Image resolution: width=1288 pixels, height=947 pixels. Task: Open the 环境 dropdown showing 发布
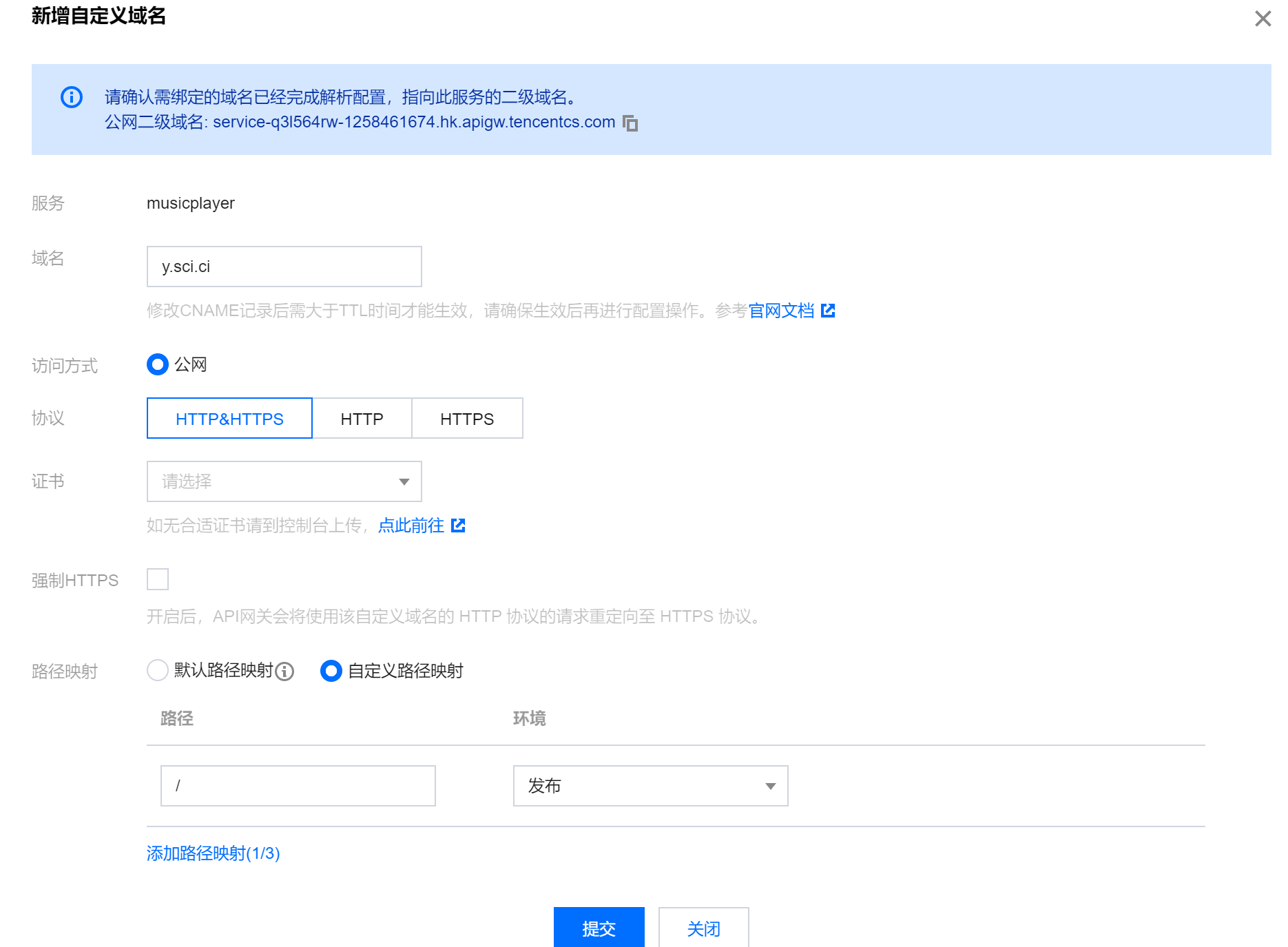pyautogui.click(x=651, y=786)
